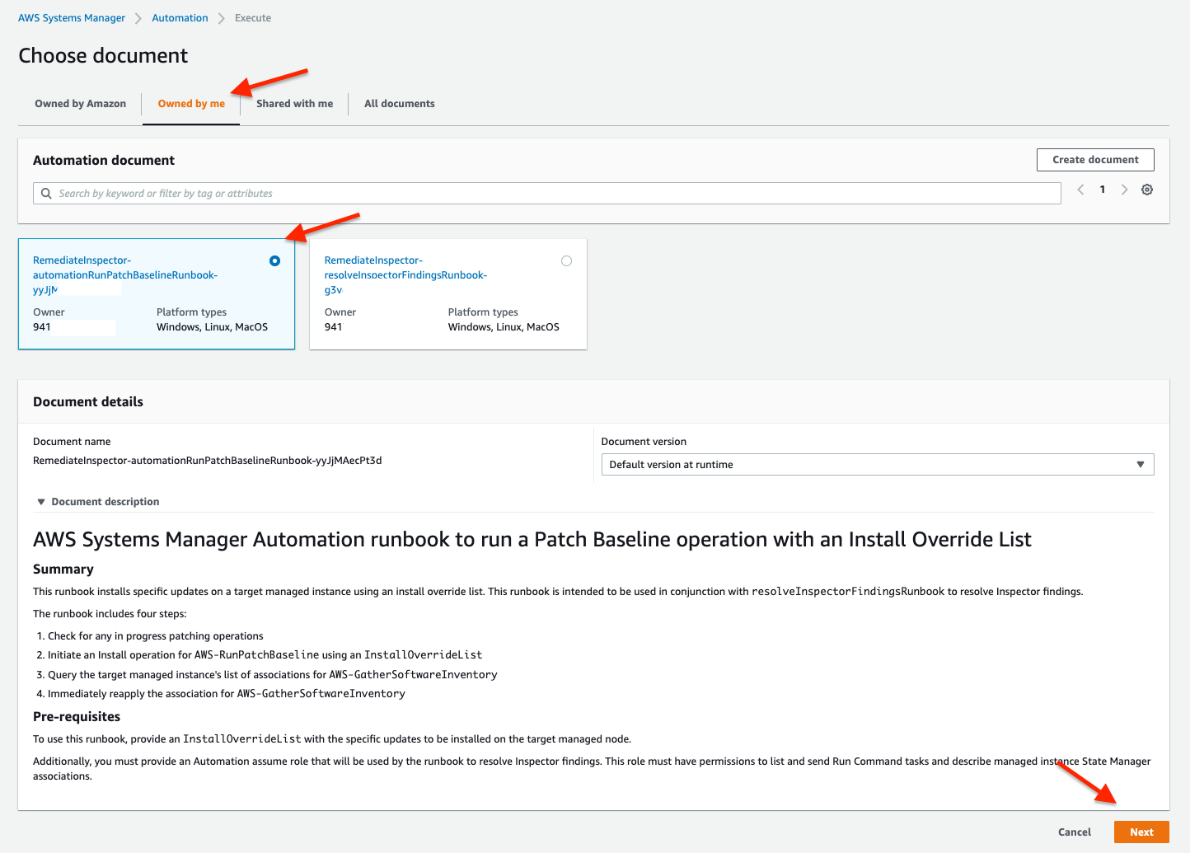The height and width of the screenshot is (853, 1190).
Task: Go to next page using right chevron
Action: (1124, 189)
